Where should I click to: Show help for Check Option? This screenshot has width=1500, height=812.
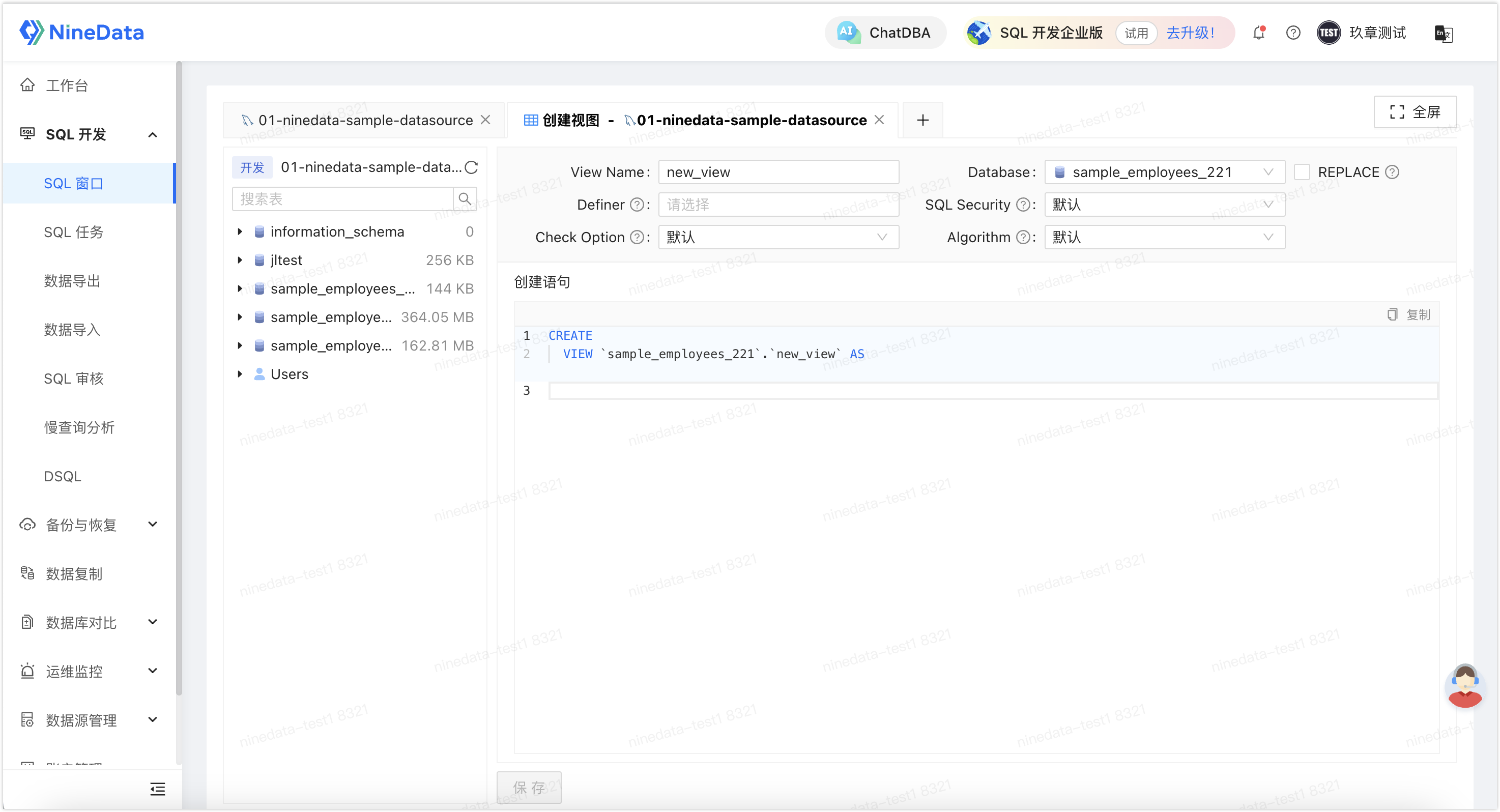pos(637,238)
